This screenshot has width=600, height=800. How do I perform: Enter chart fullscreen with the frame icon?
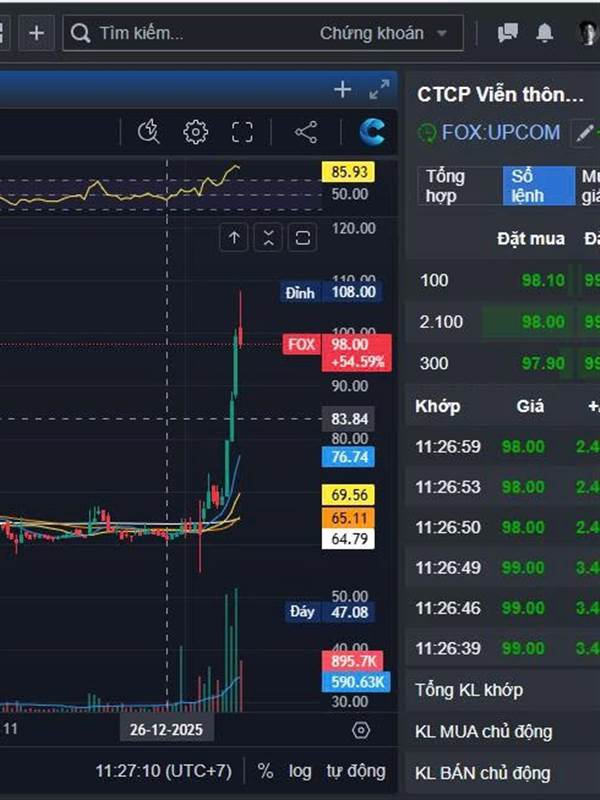242,132
